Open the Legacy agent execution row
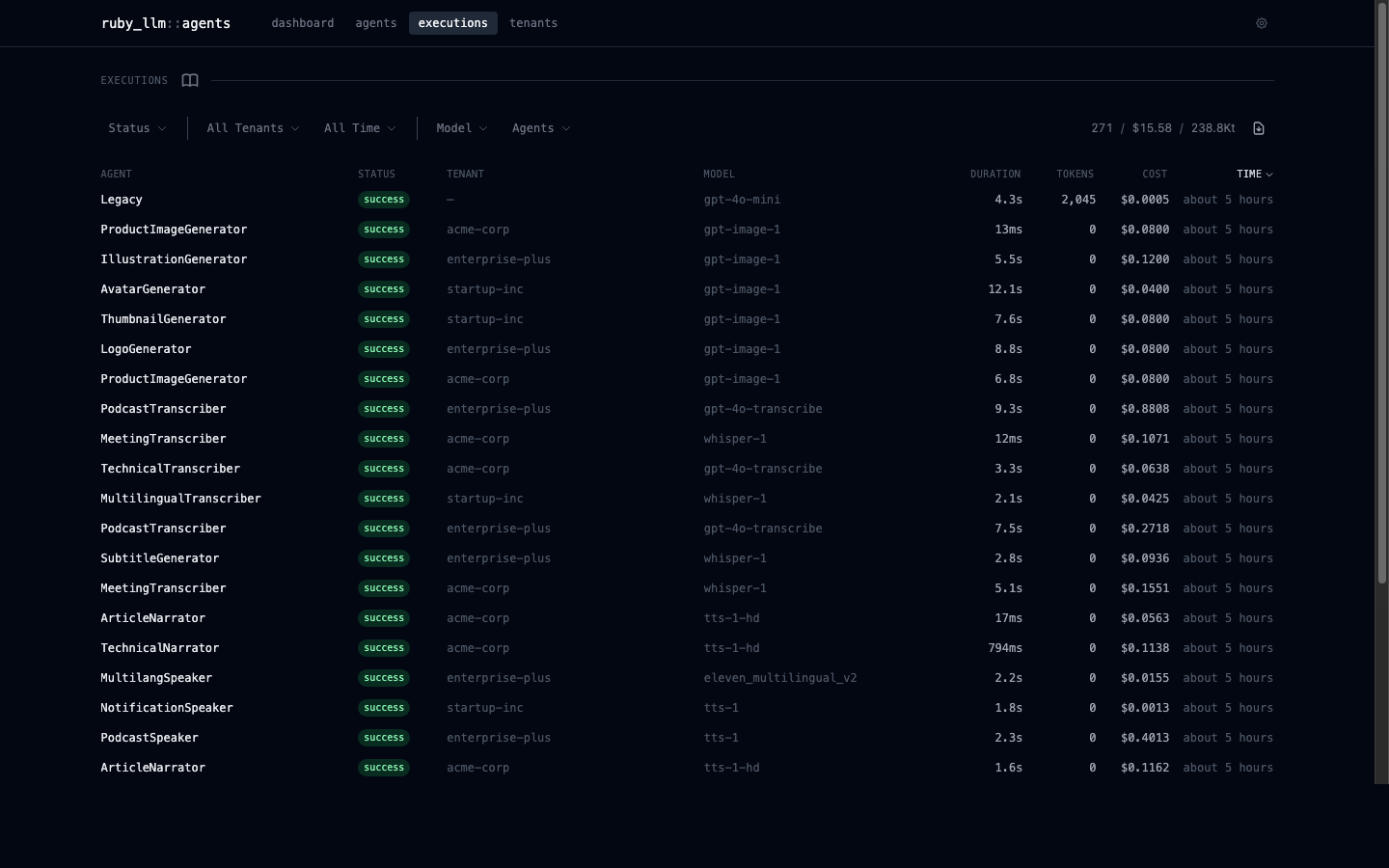 [687, 200]
